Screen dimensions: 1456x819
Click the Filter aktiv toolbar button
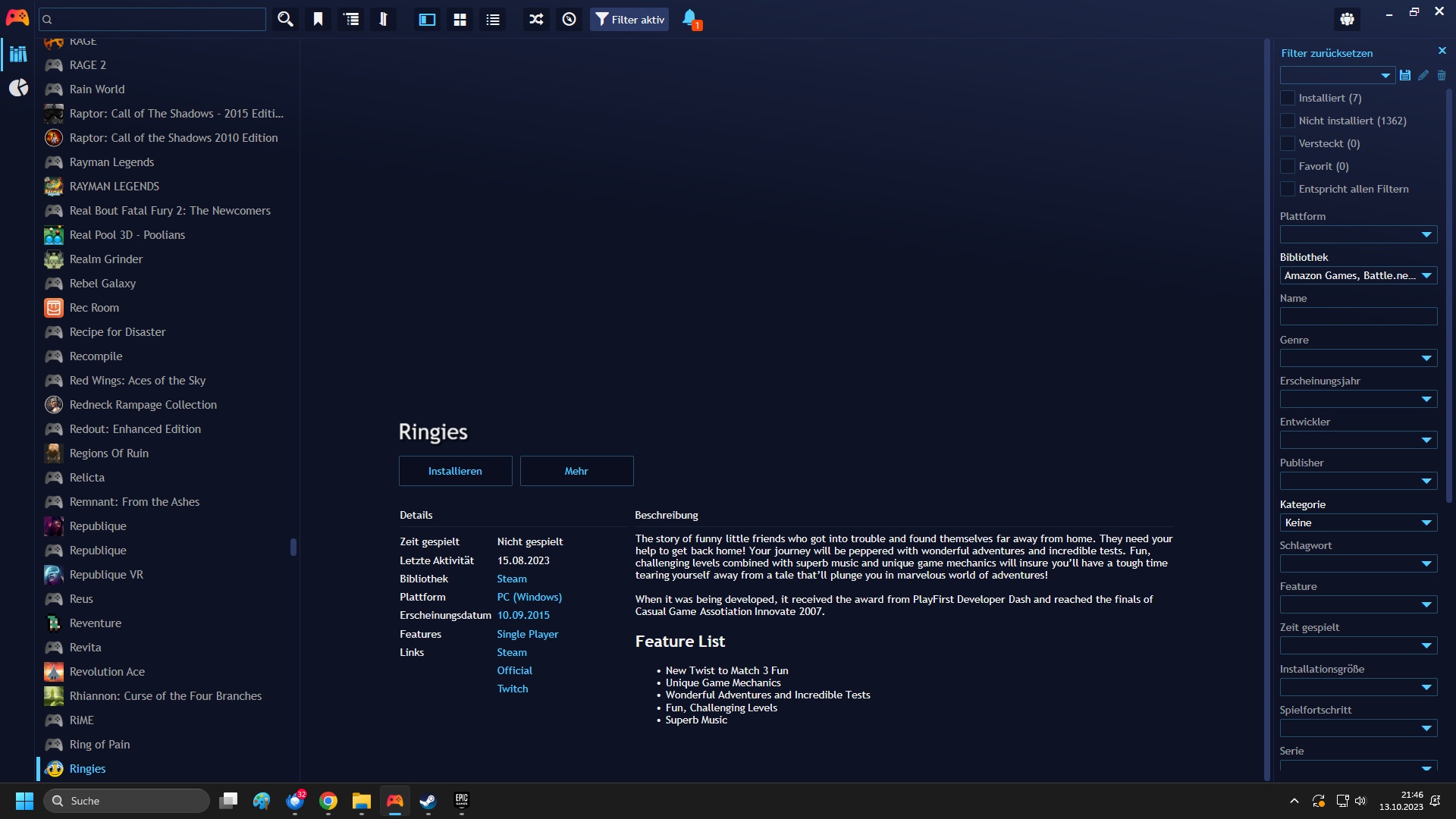[x=629, y=19]
